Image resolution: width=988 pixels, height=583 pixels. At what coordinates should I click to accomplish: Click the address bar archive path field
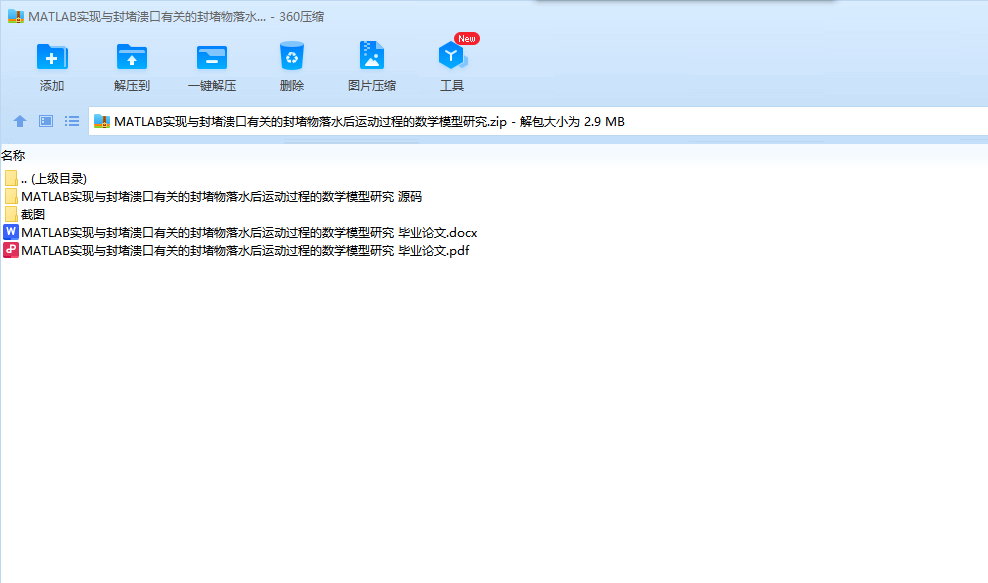click(x=538, y=122)
